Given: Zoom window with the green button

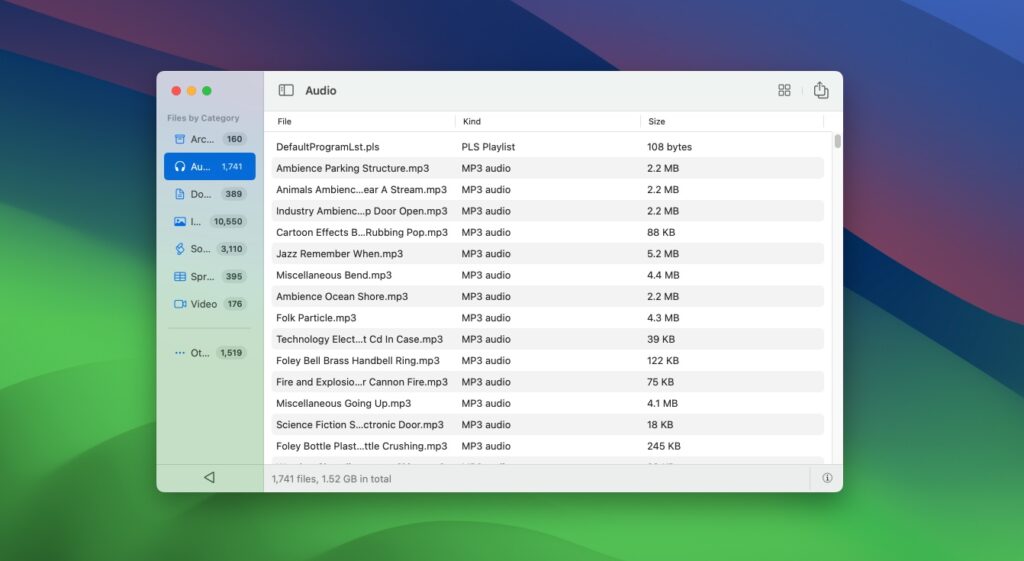Looking at the screenshot, I should pyautogui.click(x=206, y=91).
